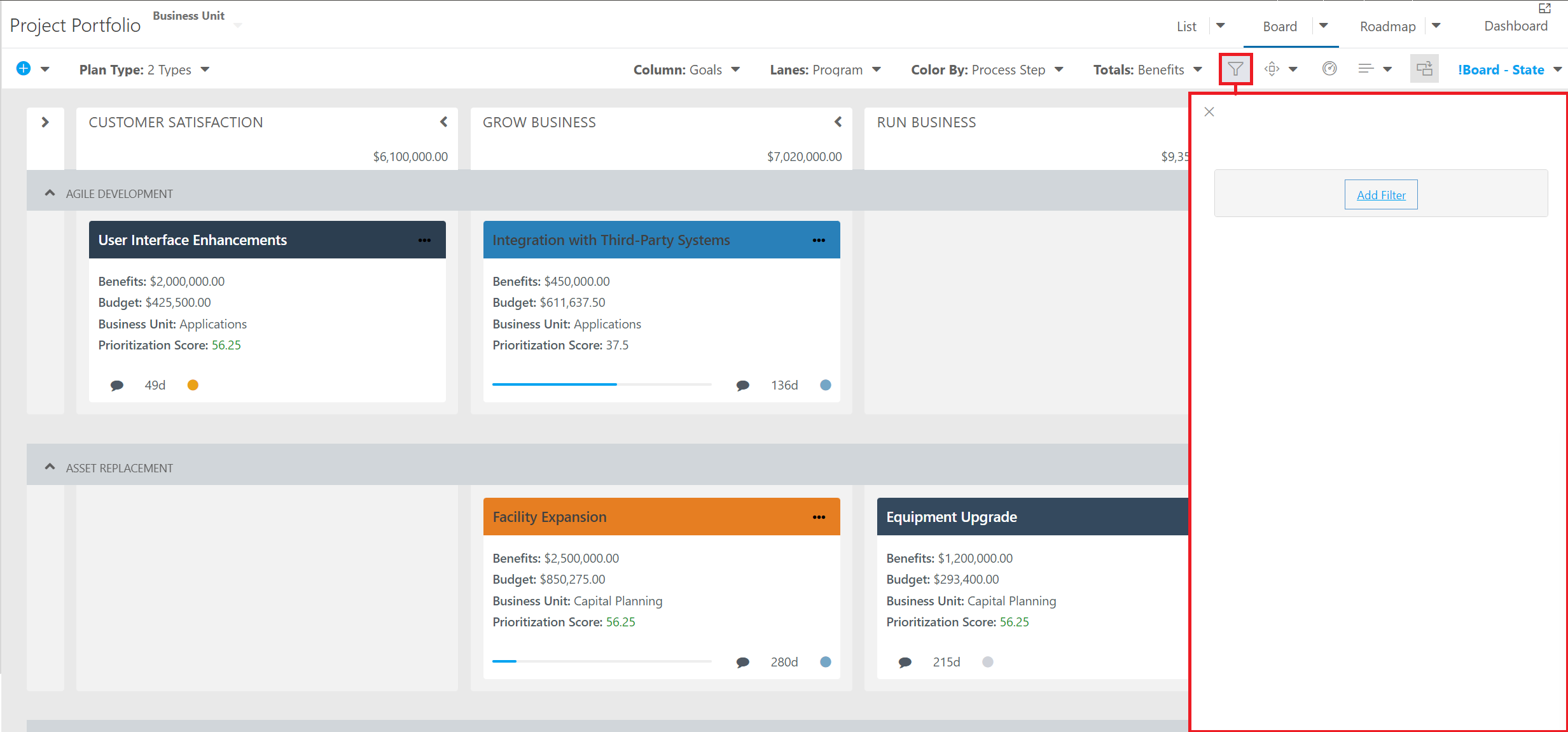Click the Add Filter link
The image size is (1568, 732).
1381,195
